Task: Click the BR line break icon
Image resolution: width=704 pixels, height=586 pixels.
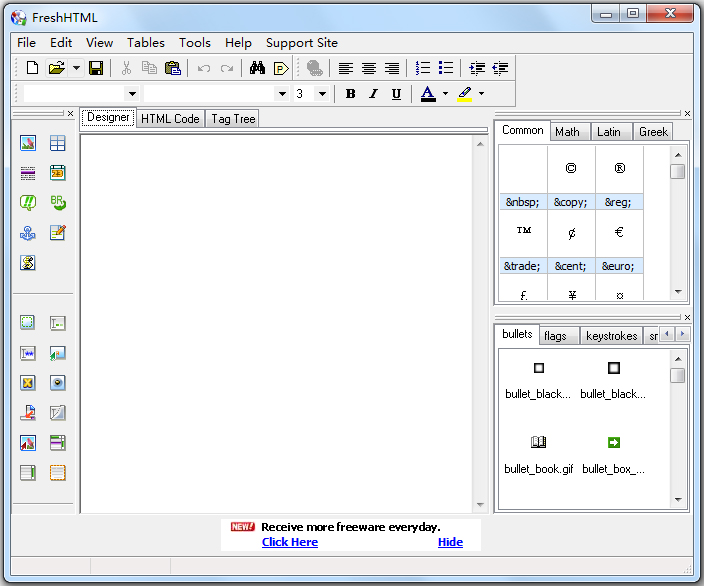Action: point(58,203)
